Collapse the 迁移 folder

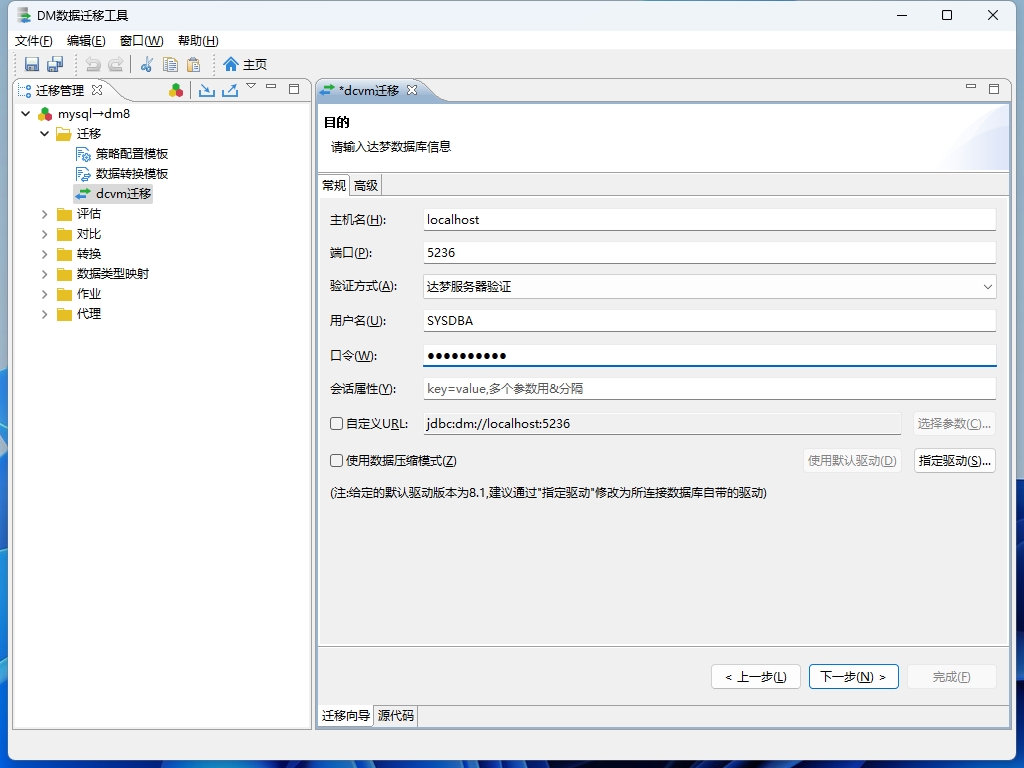pos(44,134)
